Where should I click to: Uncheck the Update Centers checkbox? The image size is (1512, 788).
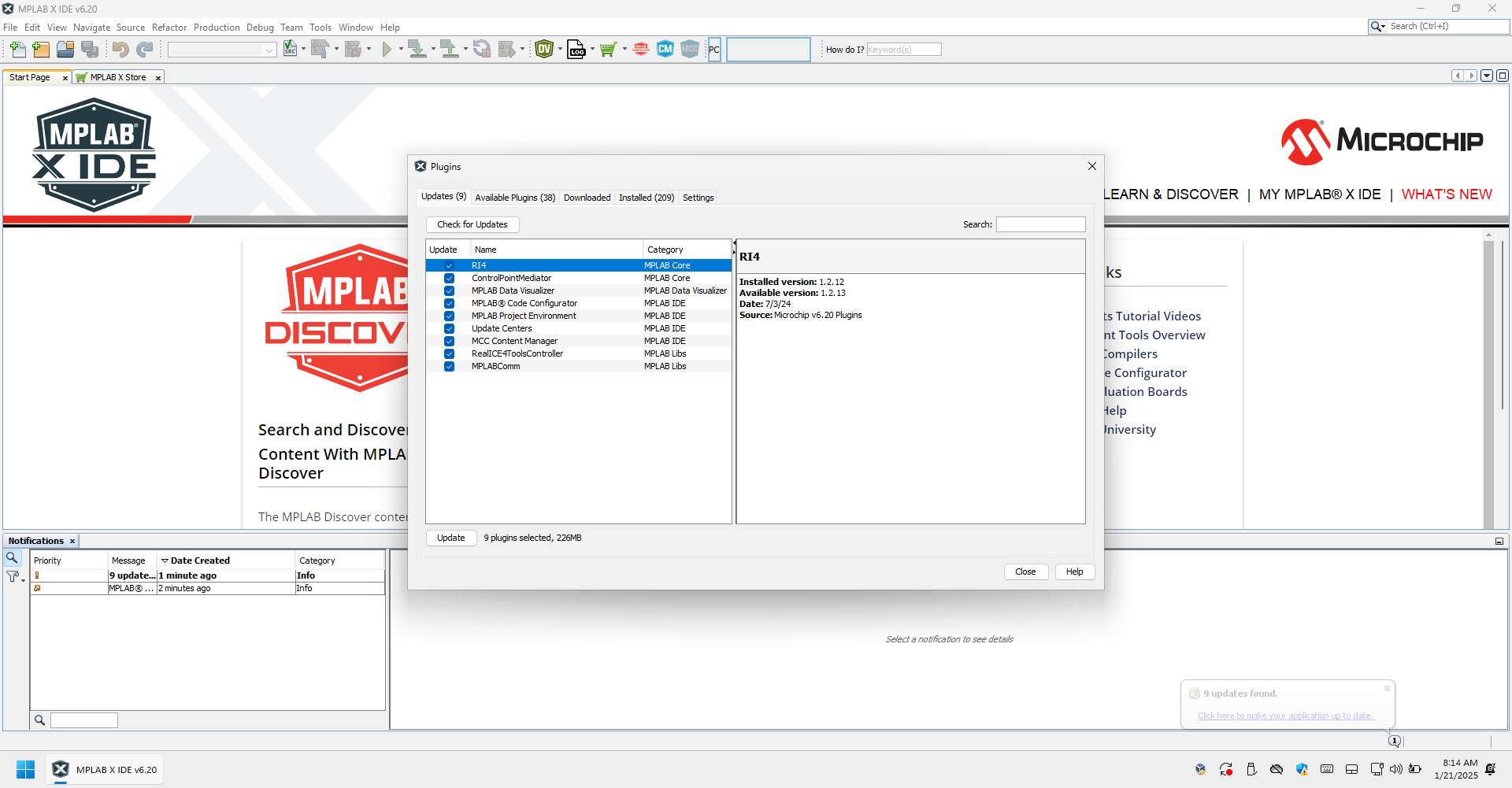(449, 328)
